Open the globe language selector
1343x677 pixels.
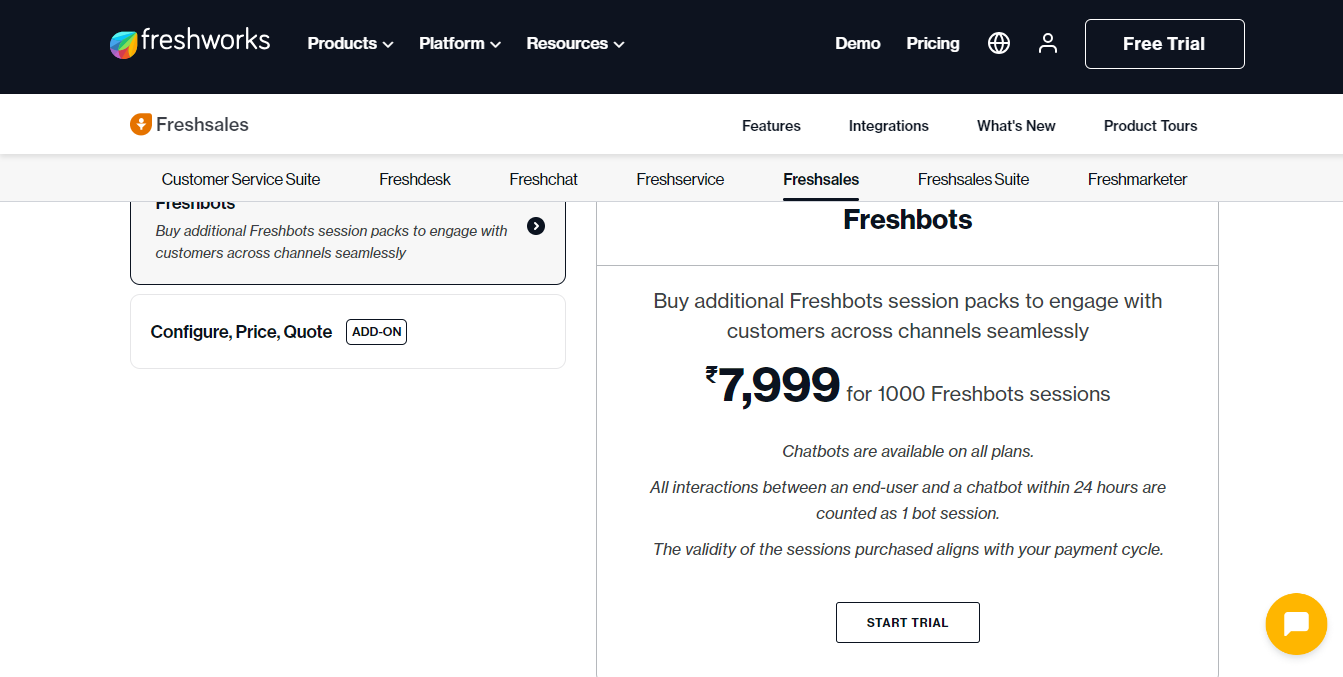tap(999, 43)
